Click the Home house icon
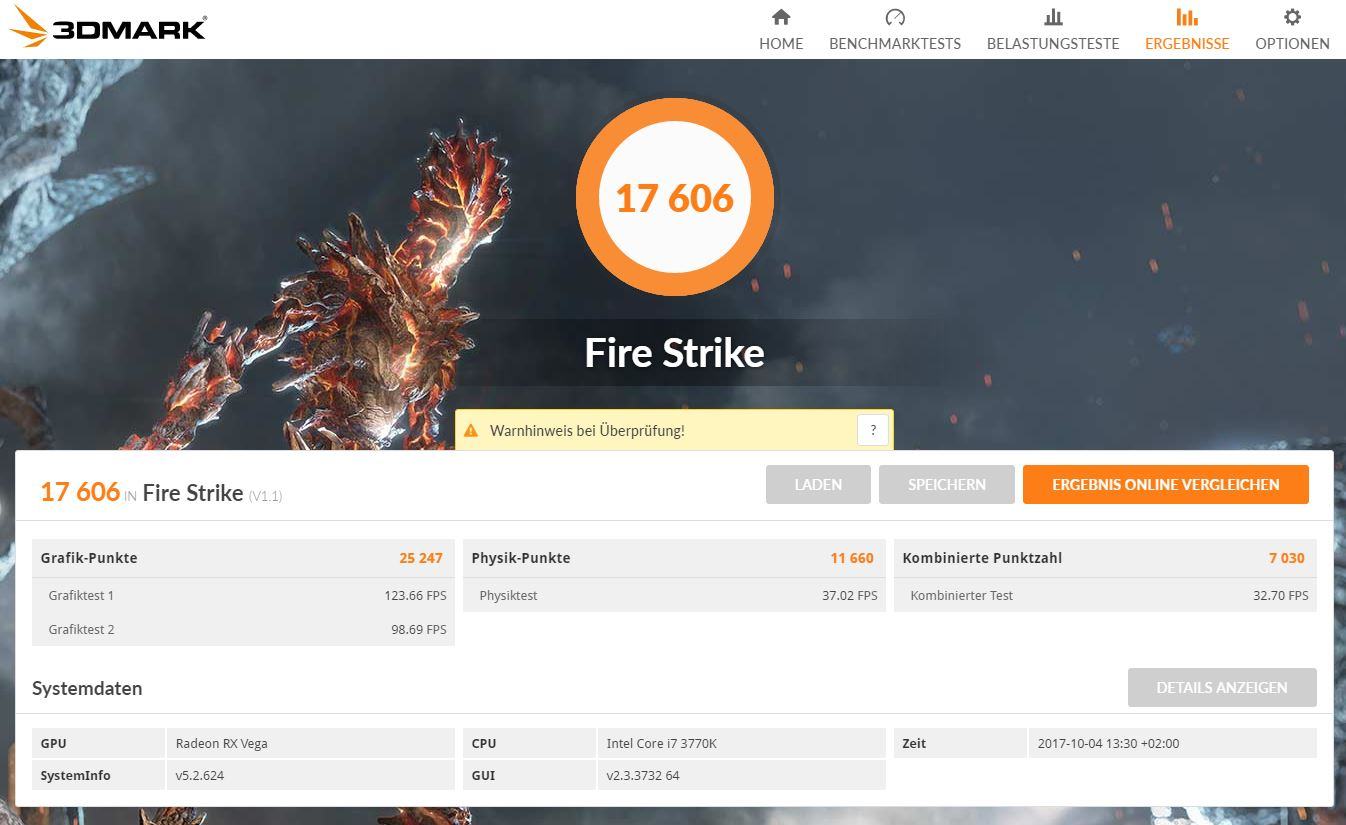The width and height of the screenshot is (1346, 825). tap(781, 17)
